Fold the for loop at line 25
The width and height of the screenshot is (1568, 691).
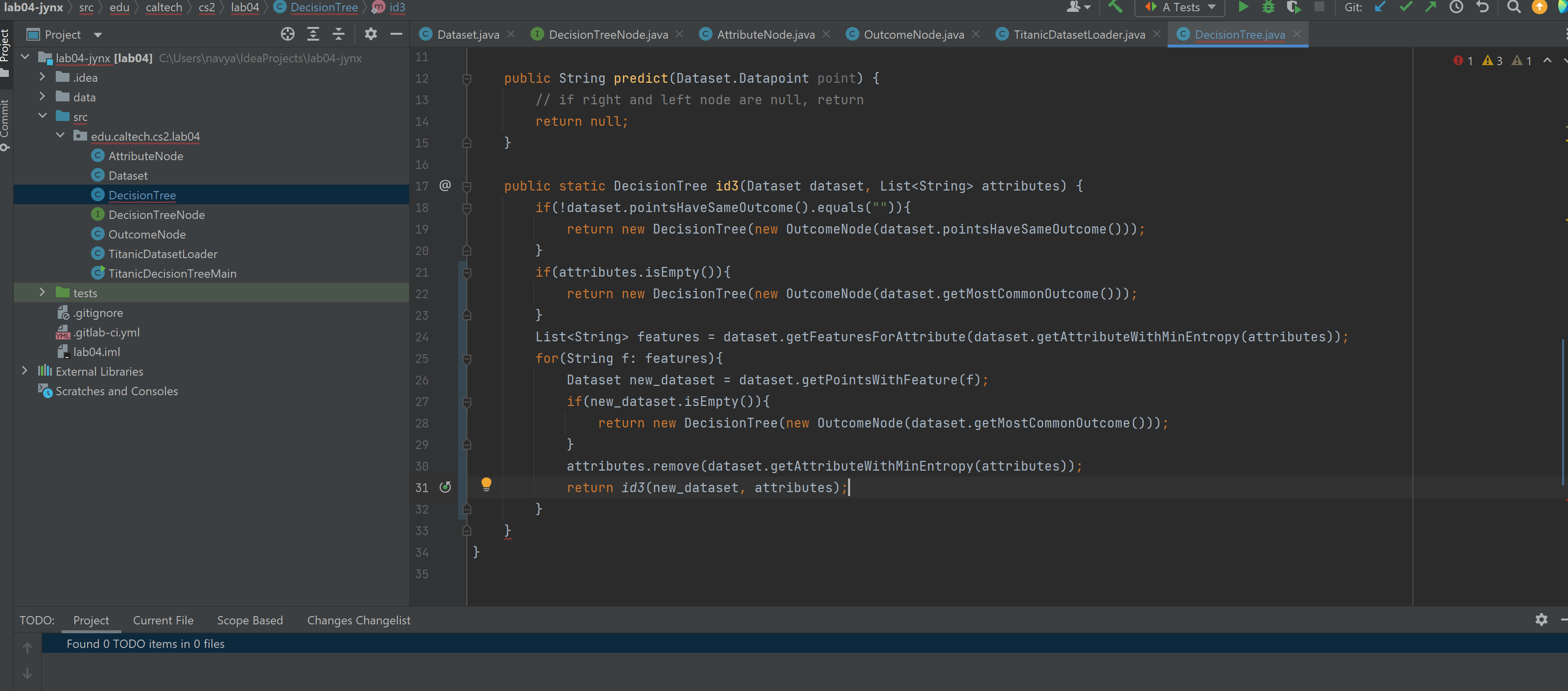pyautogui.click(x=467, y=359)
